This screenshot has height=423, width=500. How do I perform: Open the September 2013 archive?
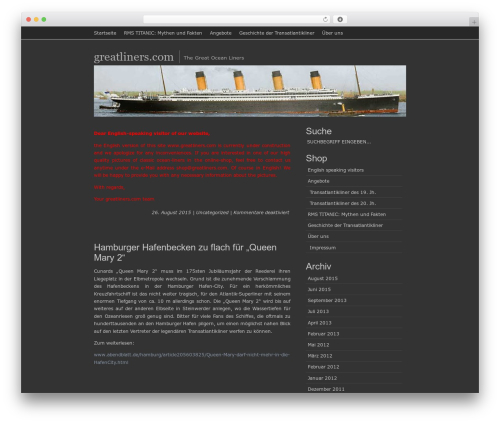[327, 300]
